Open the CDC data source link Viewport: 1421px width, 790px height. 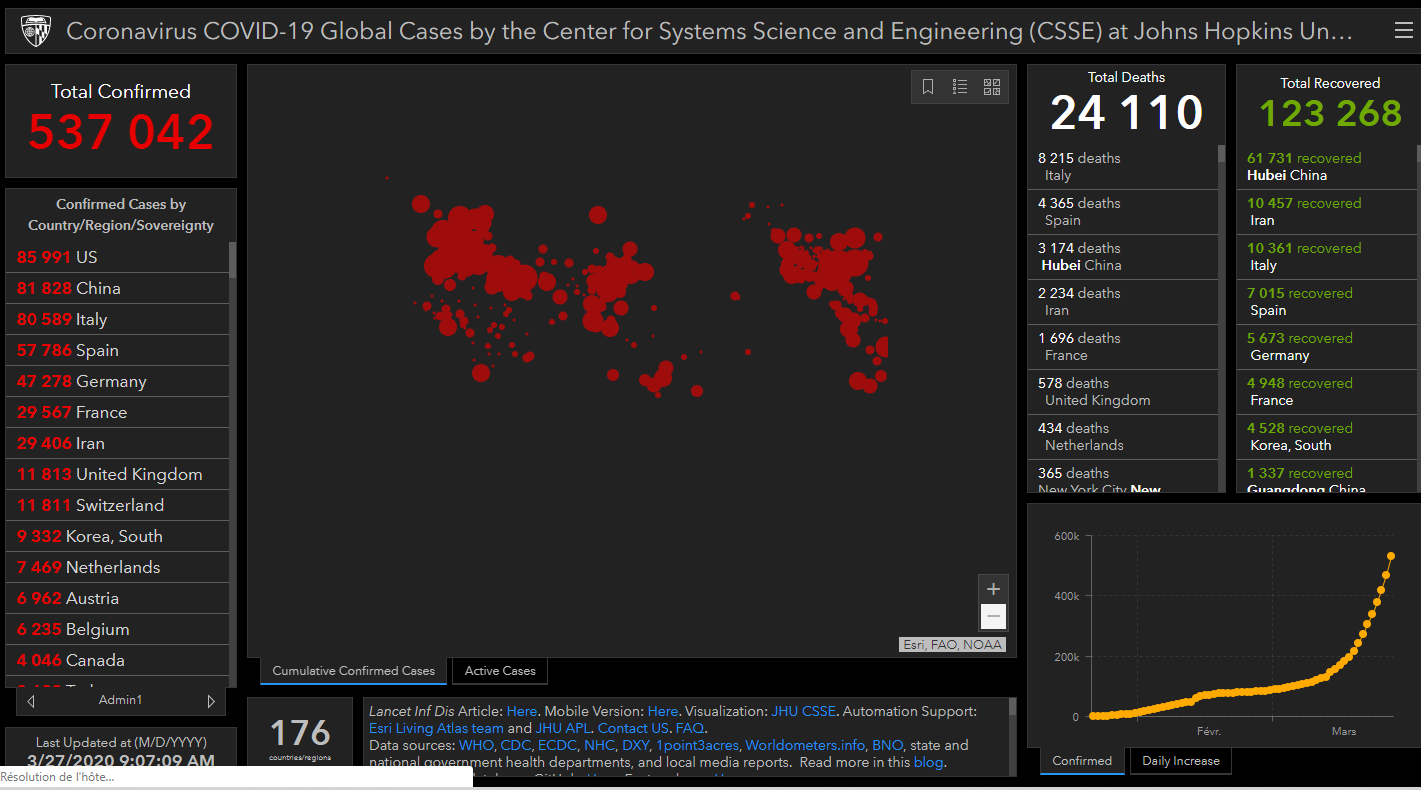[516, 746]
